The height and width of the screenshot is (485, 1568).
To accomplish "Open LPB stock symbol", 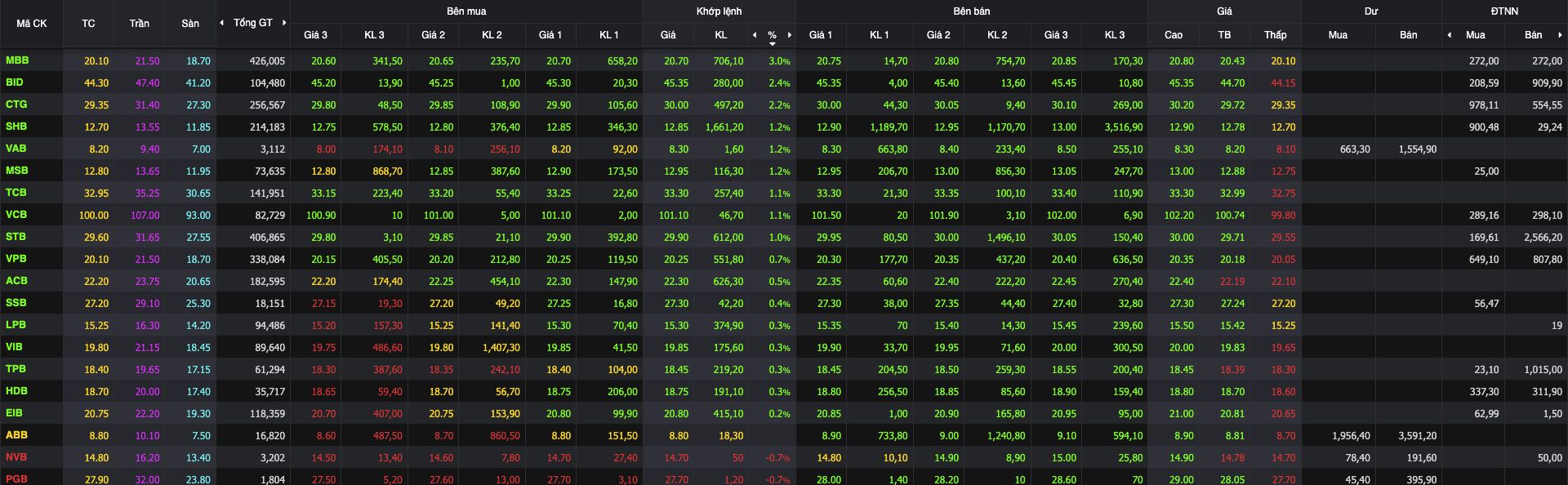I will 16,325.
